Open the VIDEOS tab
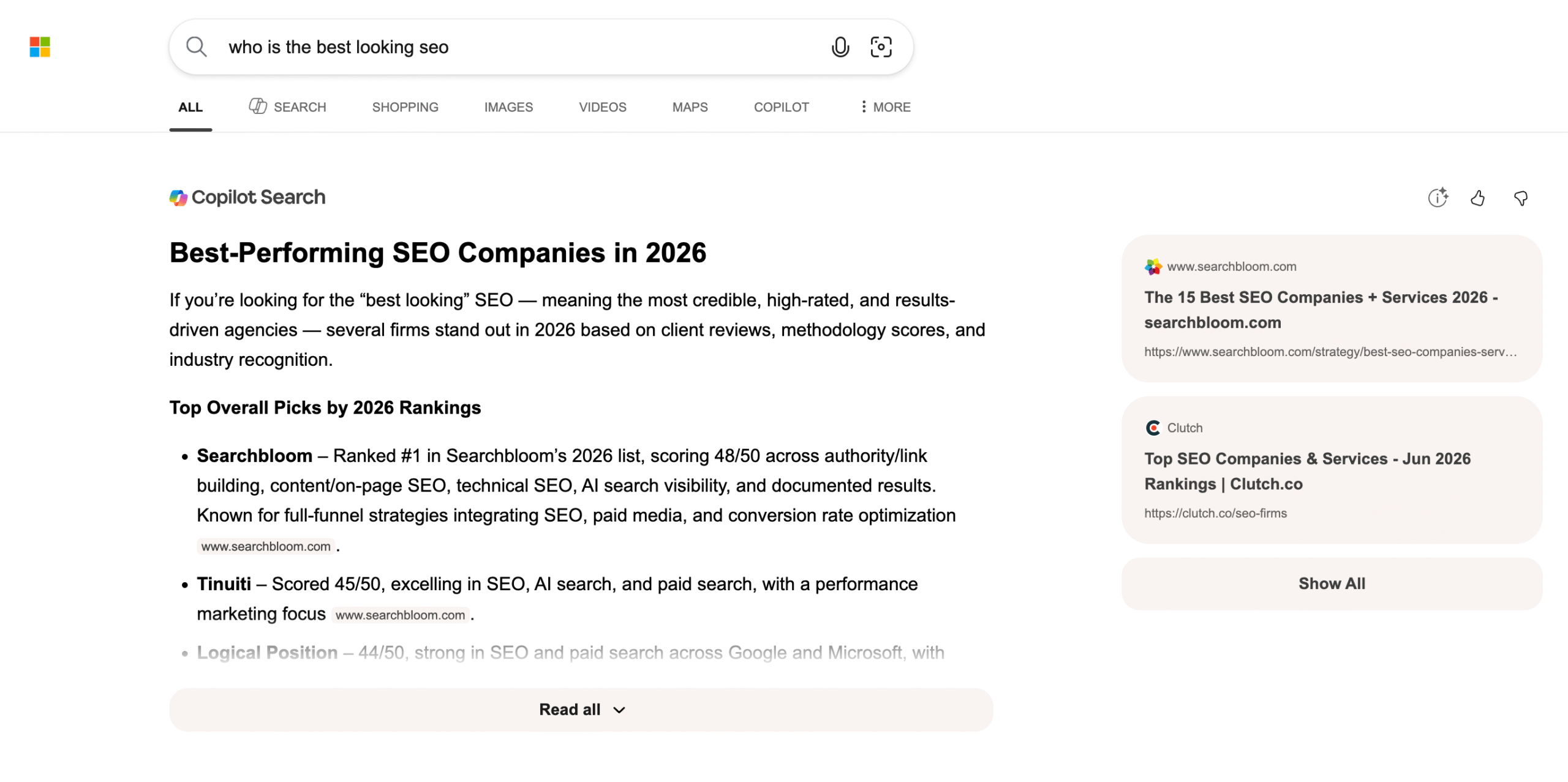 point(603,107)
